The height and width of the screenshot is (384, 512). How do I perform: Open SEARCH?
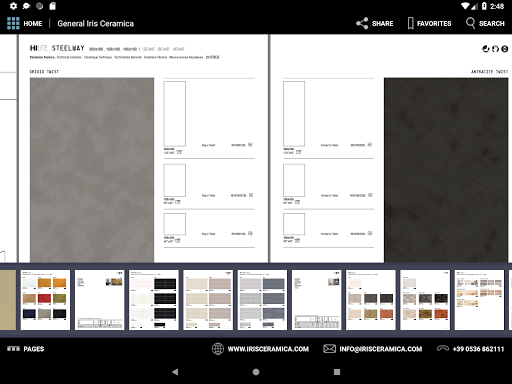(x=492, y=24)
